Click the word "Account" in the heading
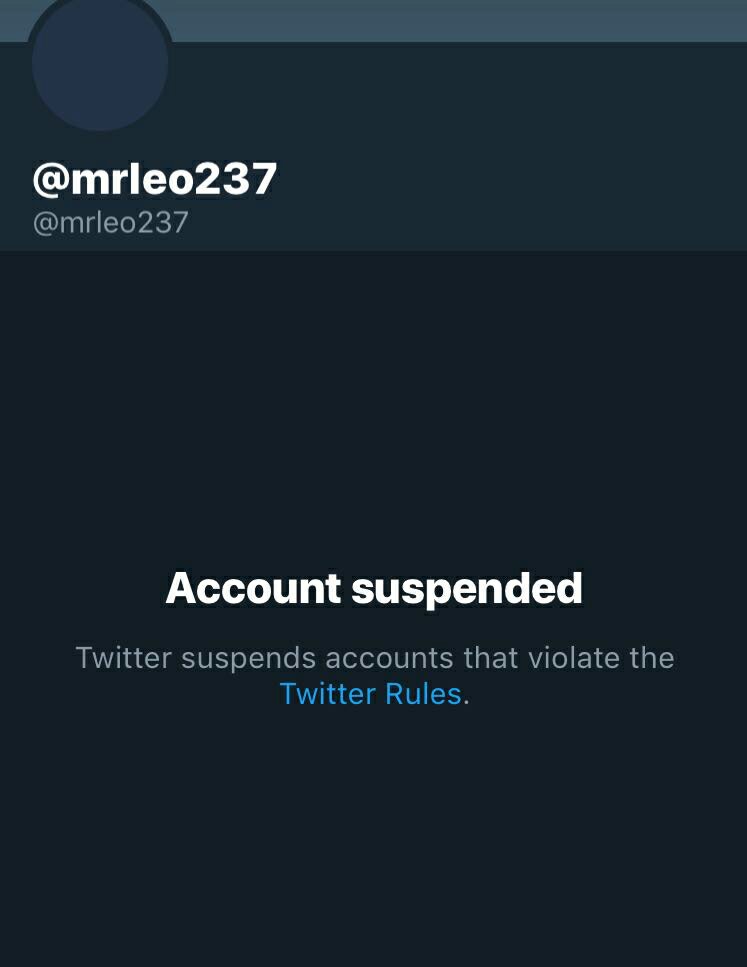Screen dimensions: 747x967 tap(253, 588)
